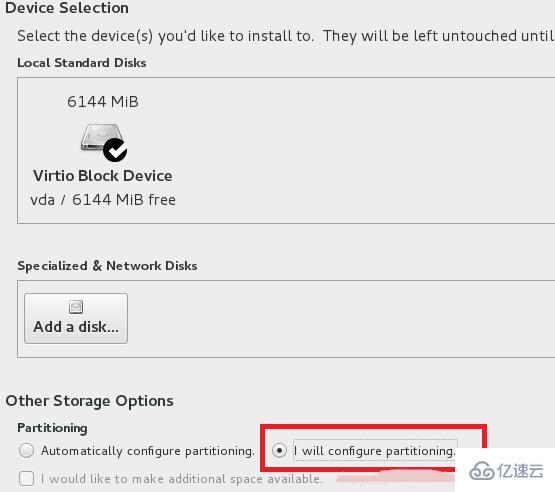Click the Device Selection title

coord(67,8)
